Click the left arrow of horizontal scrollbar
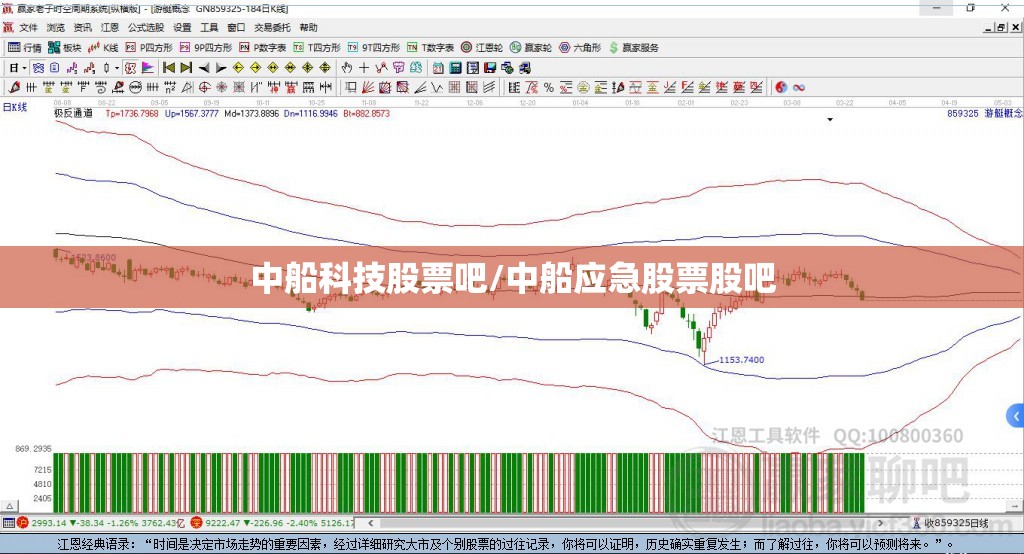The image size is (1024, 554). [x=370, y=523]
